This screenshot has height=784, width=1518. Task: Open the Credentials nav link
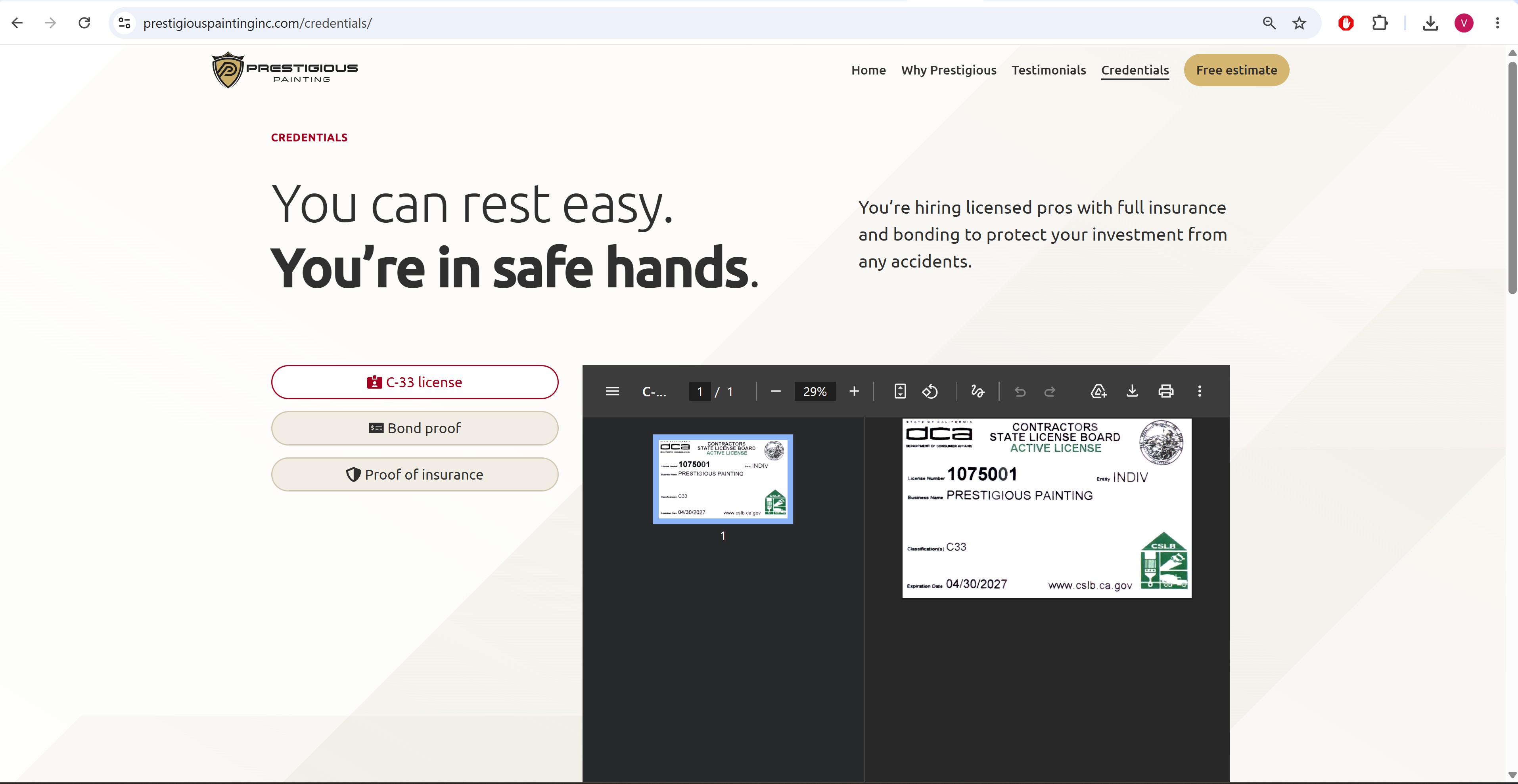coord(1135,70)
